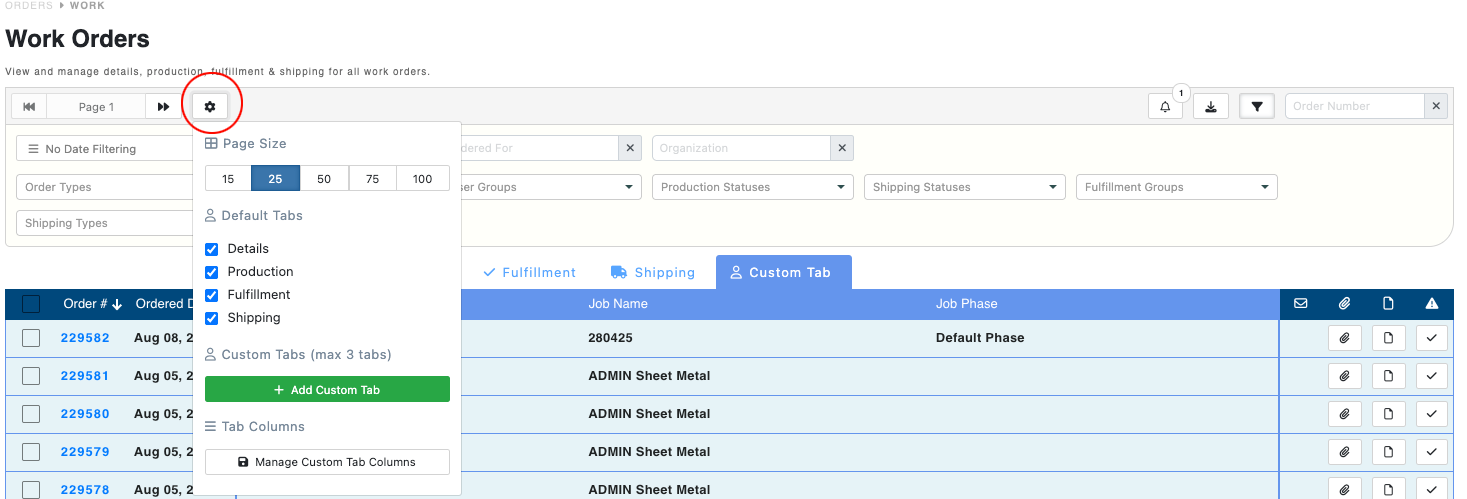The height and width of the screenshot is (499, 1467).
Task: Click the Job Name column header
Action: 618,304
